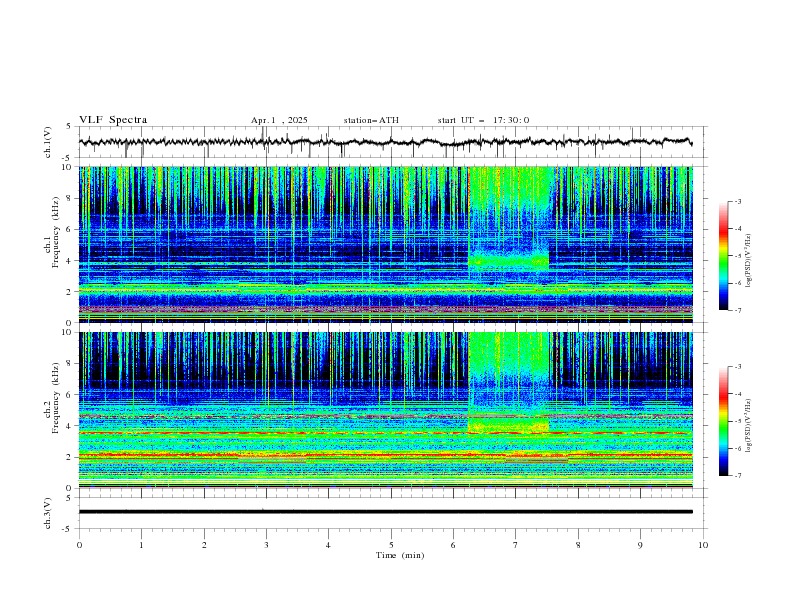Click time axis tick label "3"
Viewport: 792px width, 612px height.
[x=266, y=545]
